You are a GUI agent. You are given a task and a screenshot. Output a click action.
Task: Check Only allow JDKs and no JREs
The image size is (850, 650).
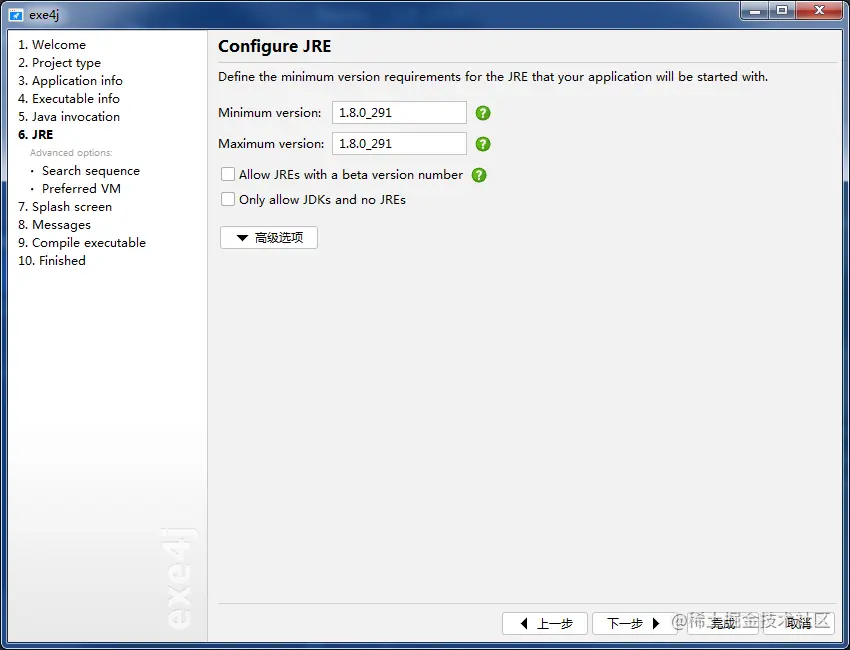pyautogui.click(x=228, y=199)
